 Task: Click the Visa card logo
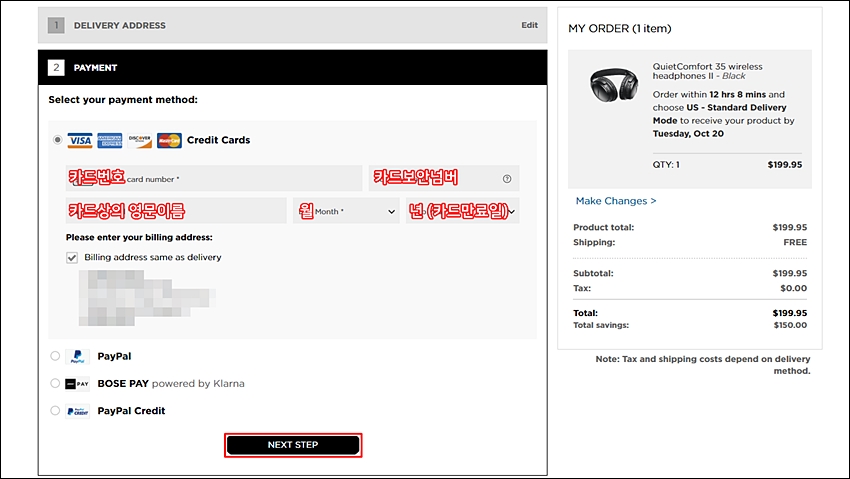[80, 140]
